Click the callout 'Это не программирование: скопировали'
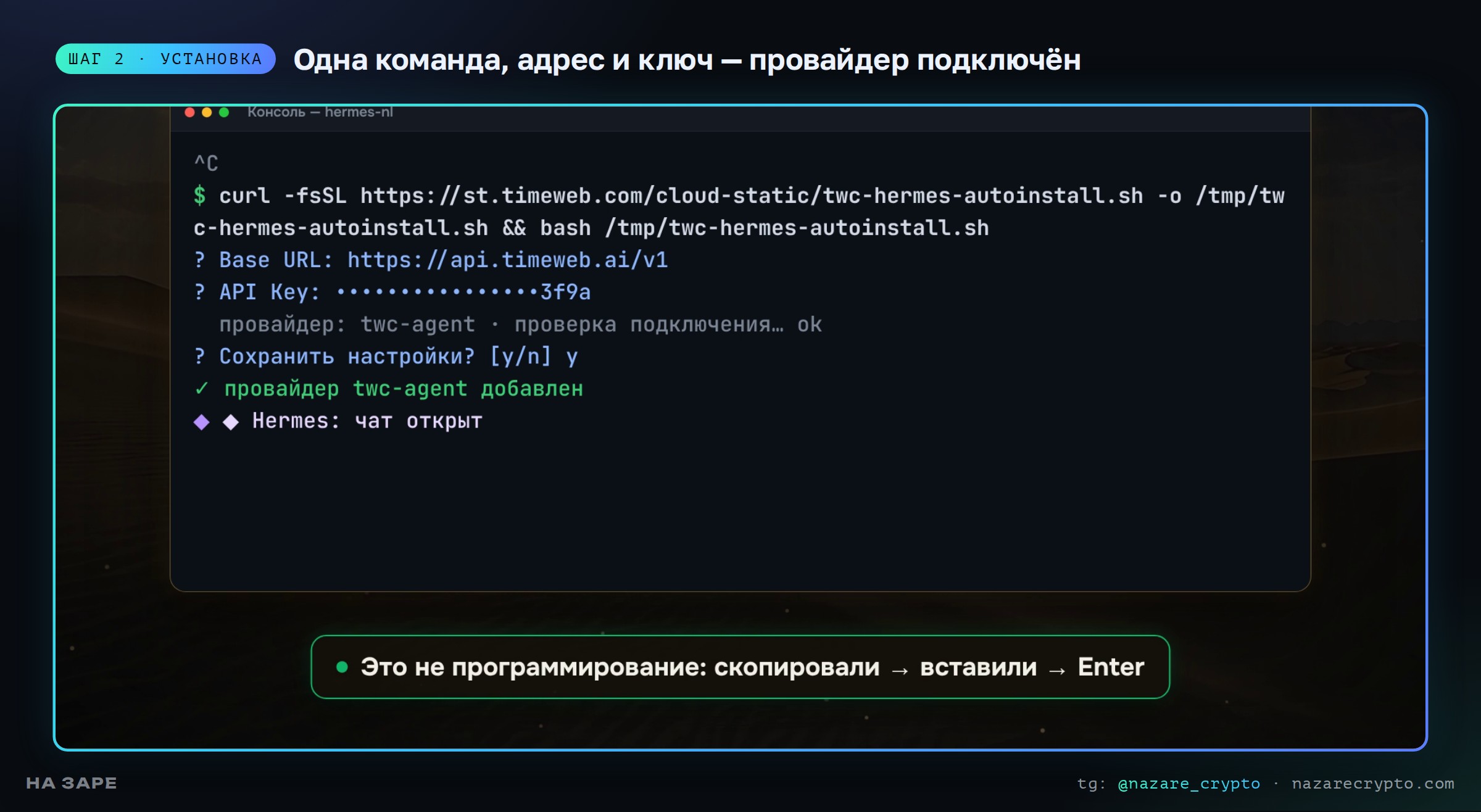 [x=620, y=668]
